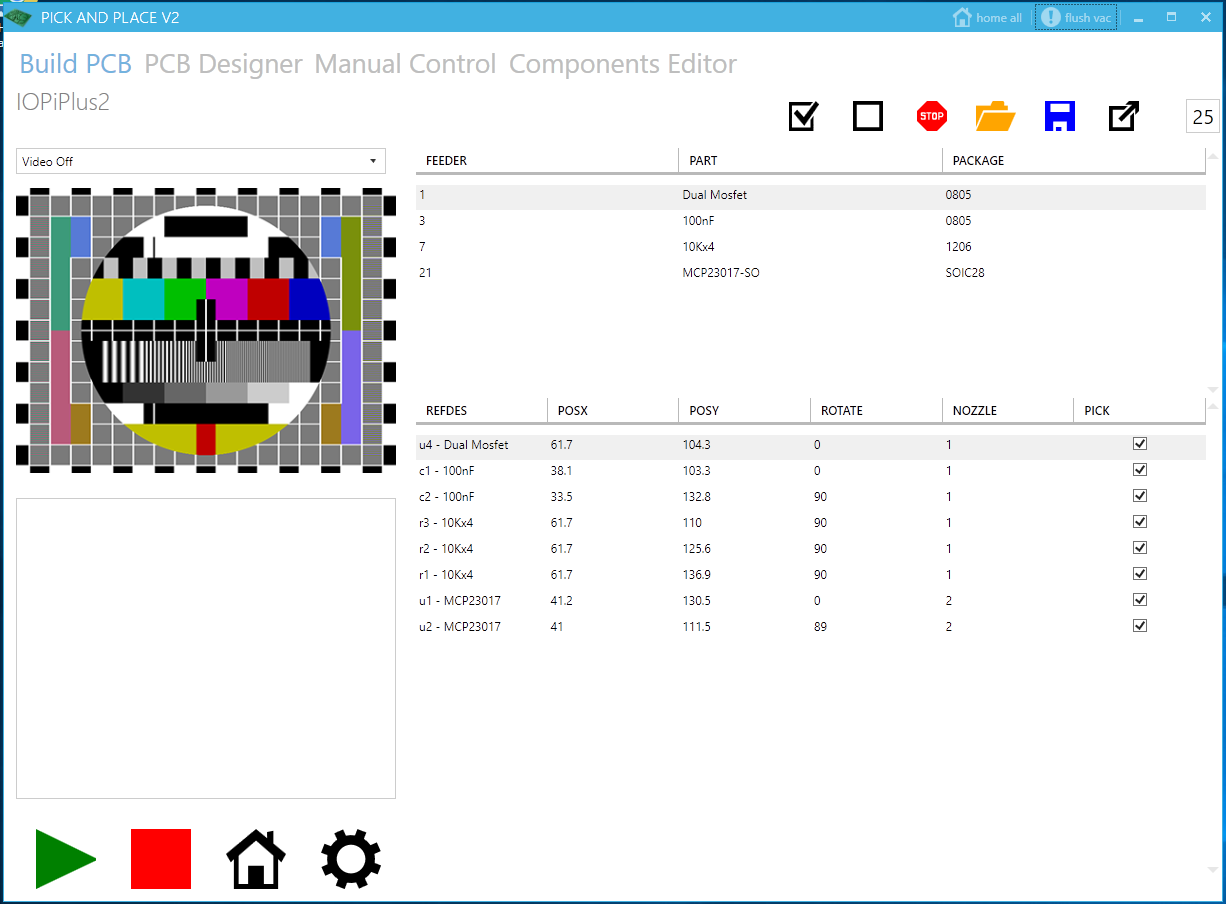This screenshot has height=904, width=1226.
Task: Switch to the PCB Designer tab
Action: 224,64
